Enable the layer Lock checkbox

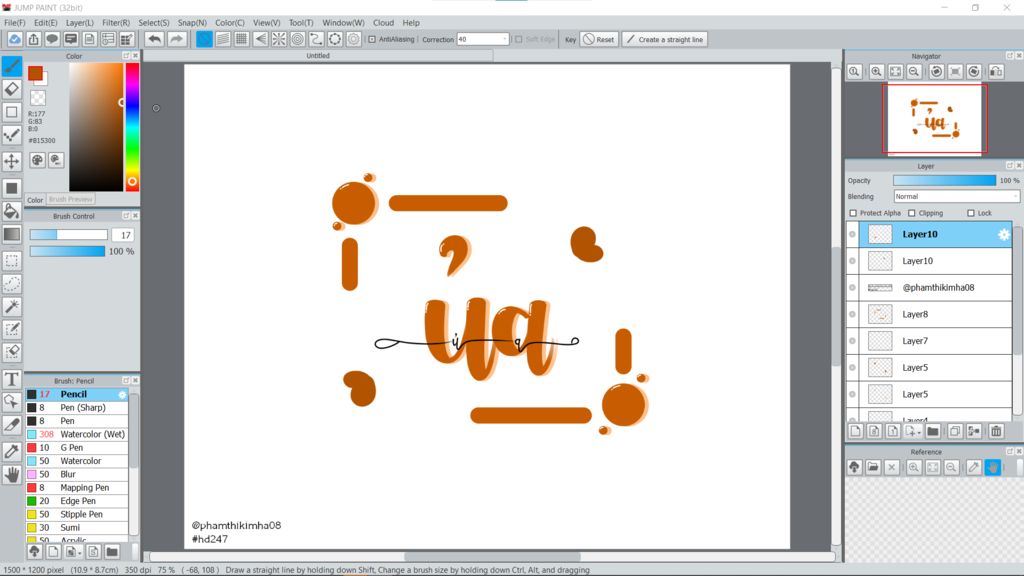click(x=970, y=213)
